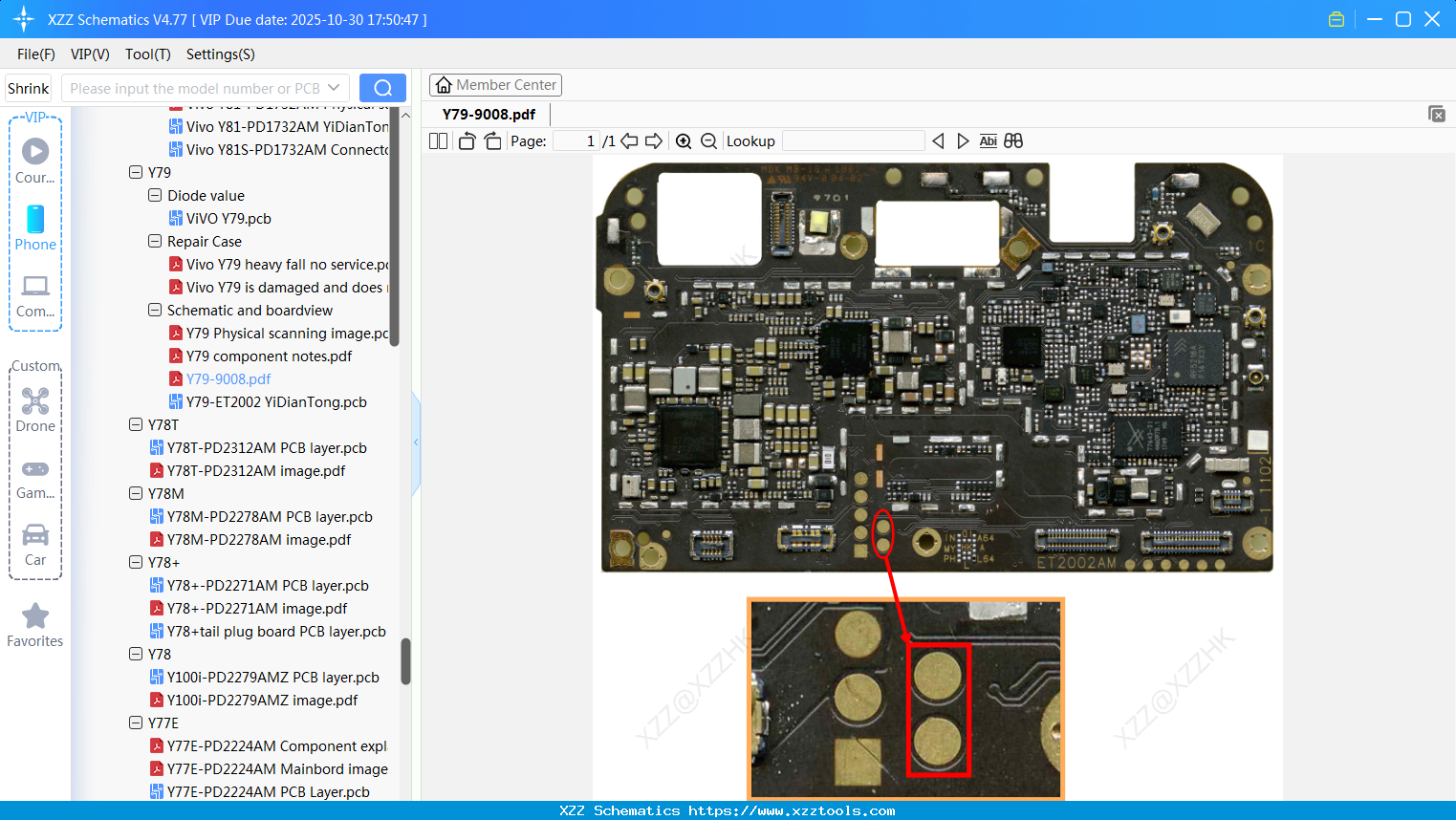Collapse the Schematic and boardview folder
Image resolution: width=1456 pixels, height=820 pixels.
click(x=155, y=311)
